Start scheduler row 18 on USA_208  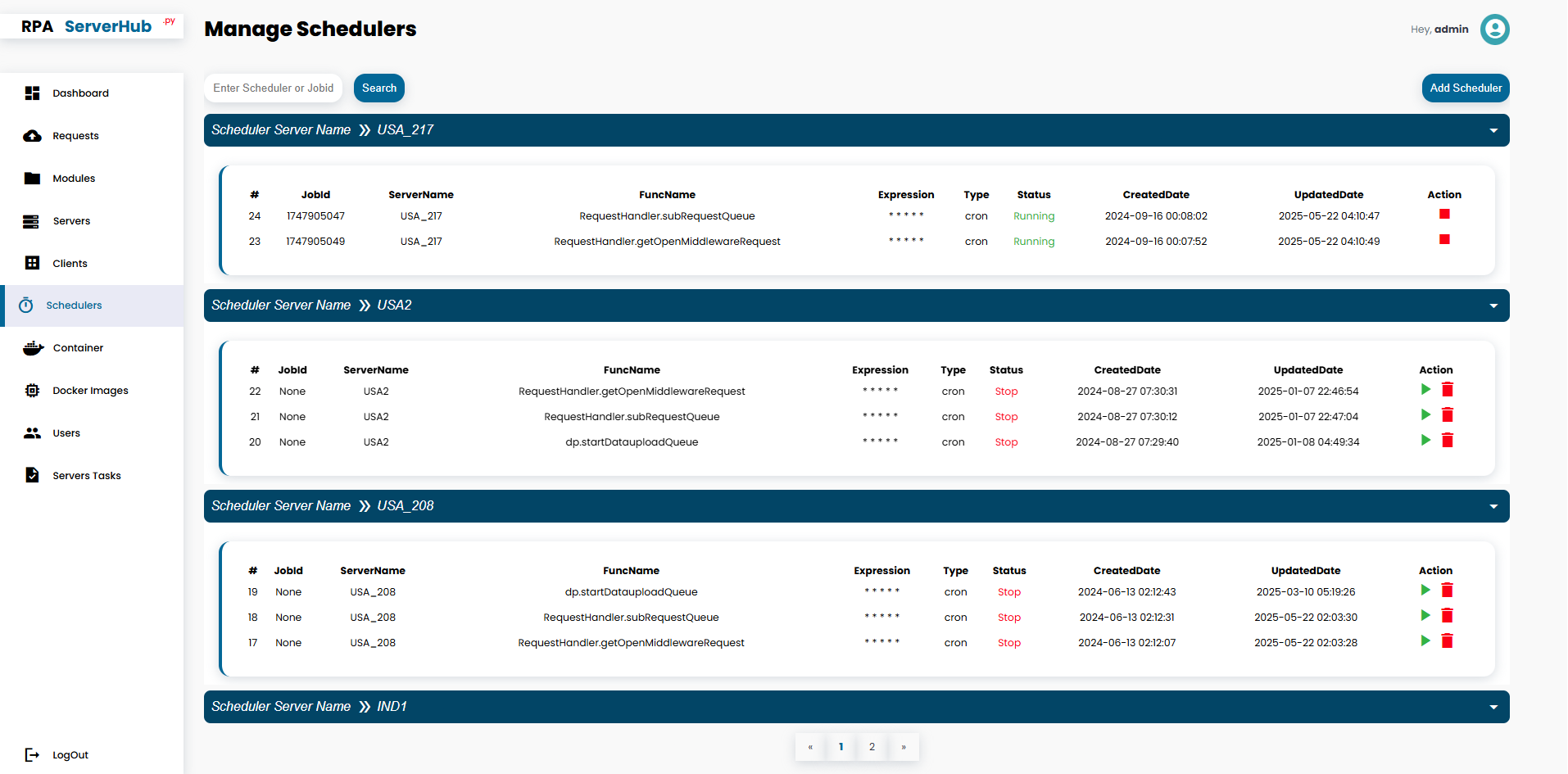(1425, 616)
